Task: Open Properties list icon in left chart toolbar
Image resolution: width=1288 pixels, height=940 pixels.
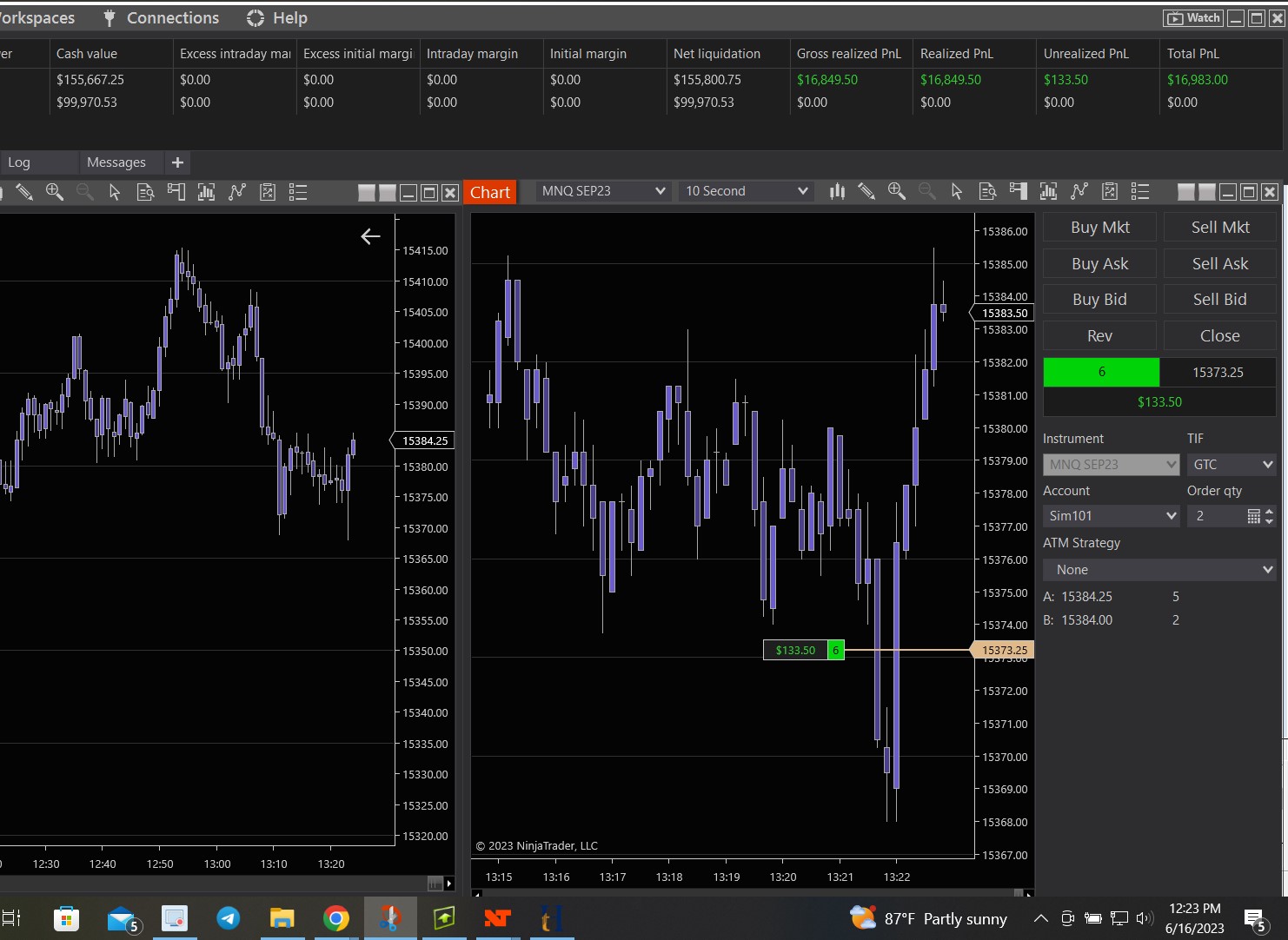Action: [298, 192]
